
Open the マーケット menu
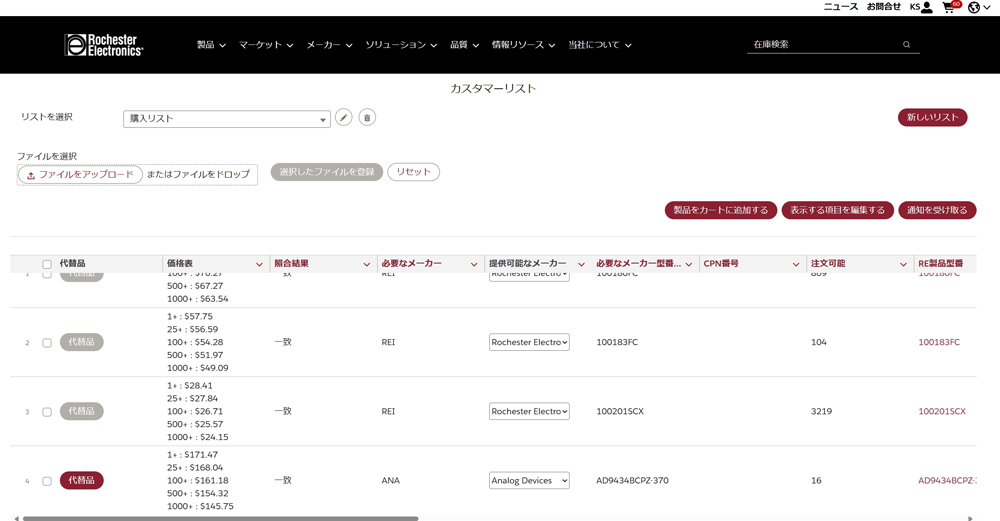point(266,45)
